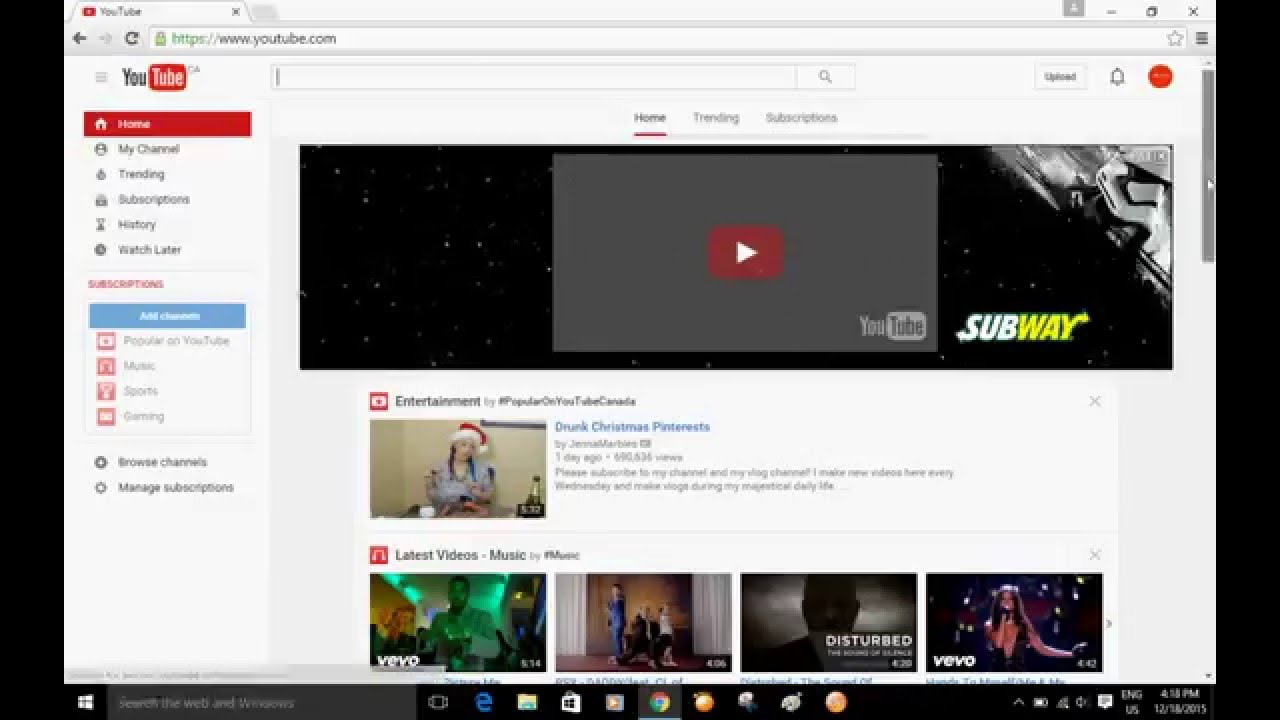
Task: Click the browser back arrow
Action: click(79, 38)
